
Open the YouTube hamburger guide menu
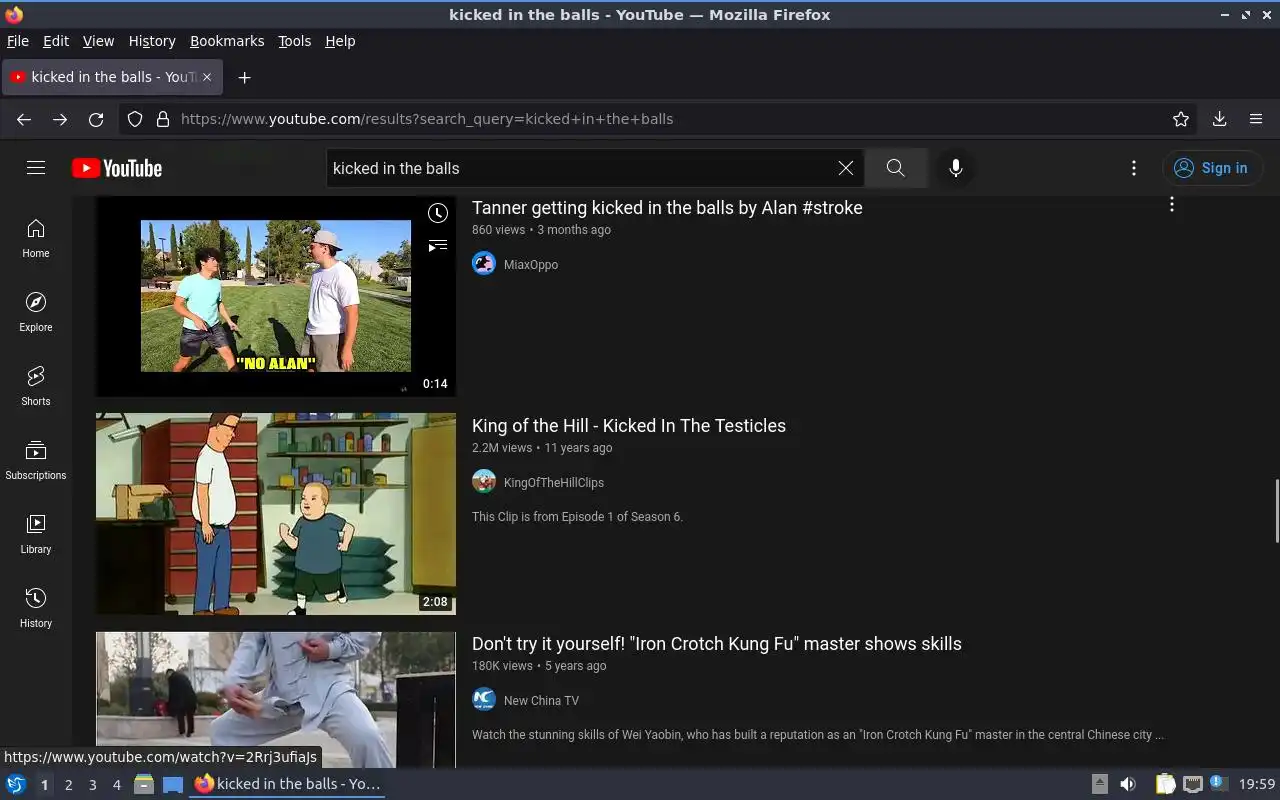[36, 168]
